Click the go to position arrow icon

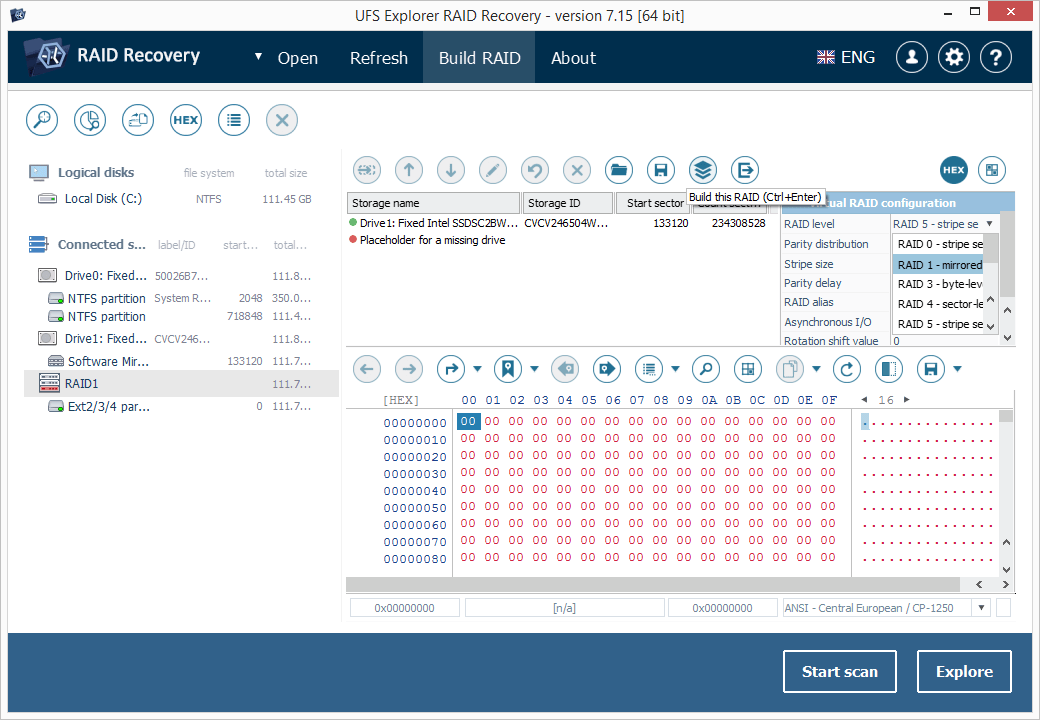click(x=451, y=369)
